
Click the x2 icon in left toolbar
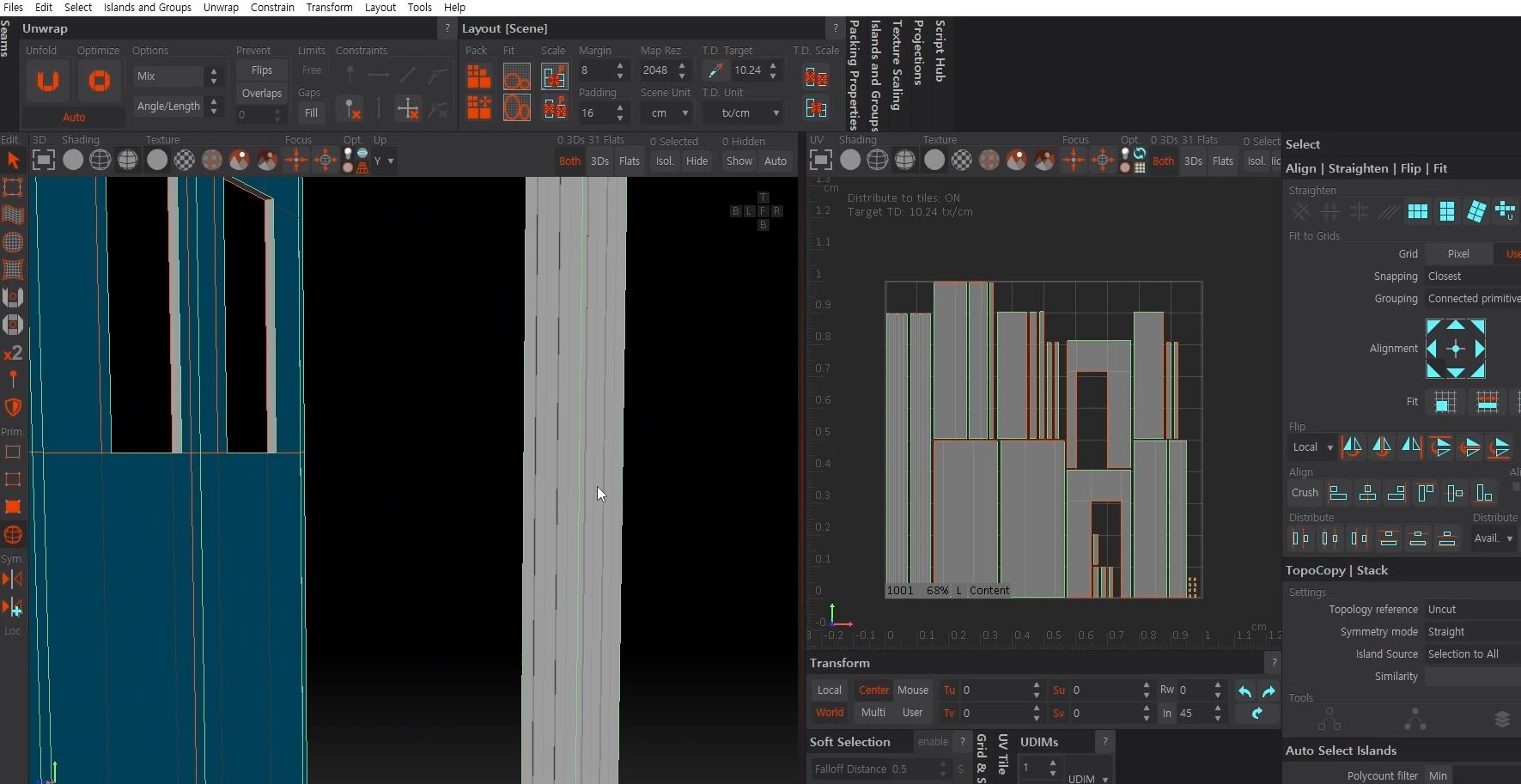[13, 353]
